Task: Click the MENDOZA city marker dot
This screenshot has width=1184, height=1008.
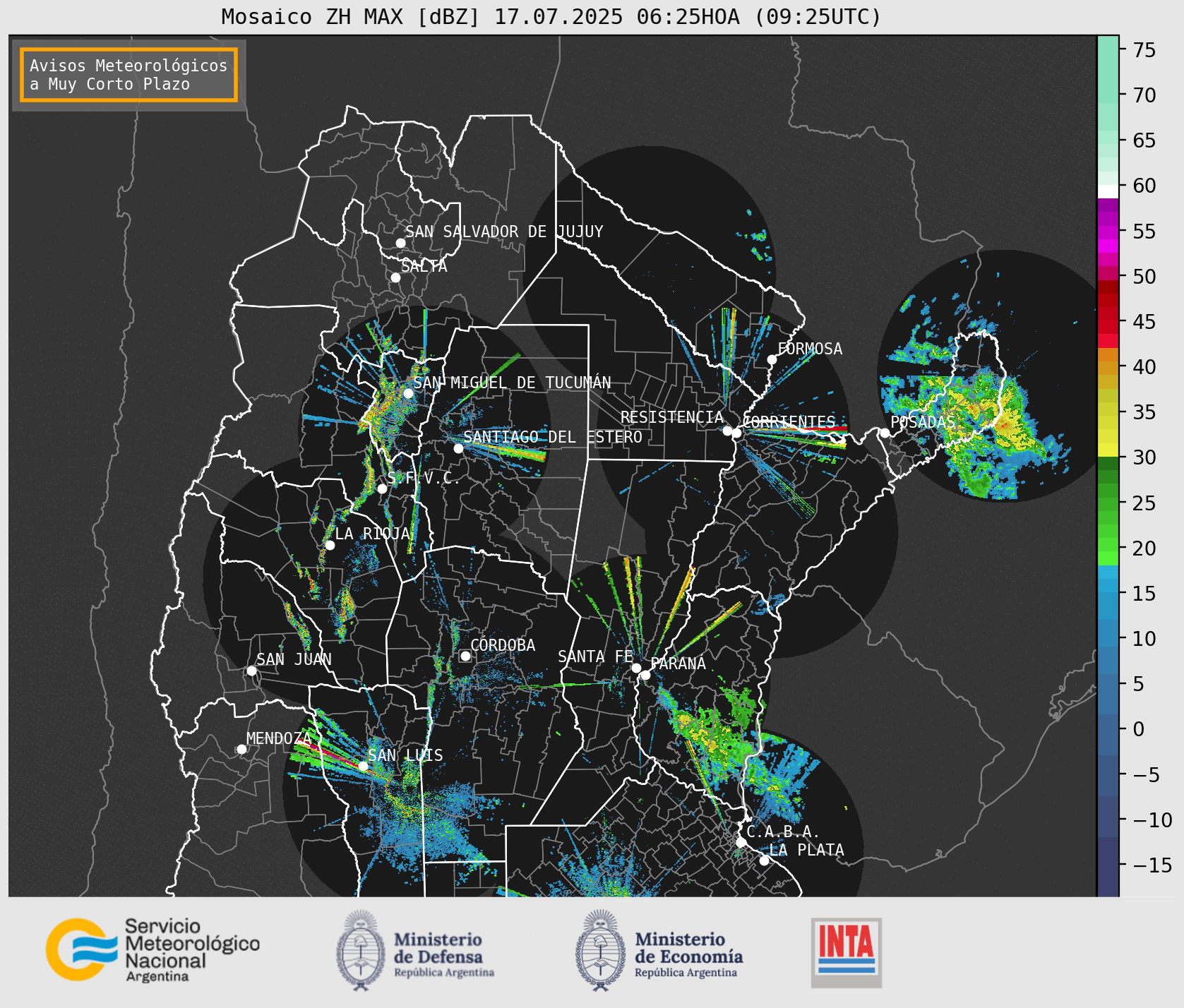Action: (241, 749)
